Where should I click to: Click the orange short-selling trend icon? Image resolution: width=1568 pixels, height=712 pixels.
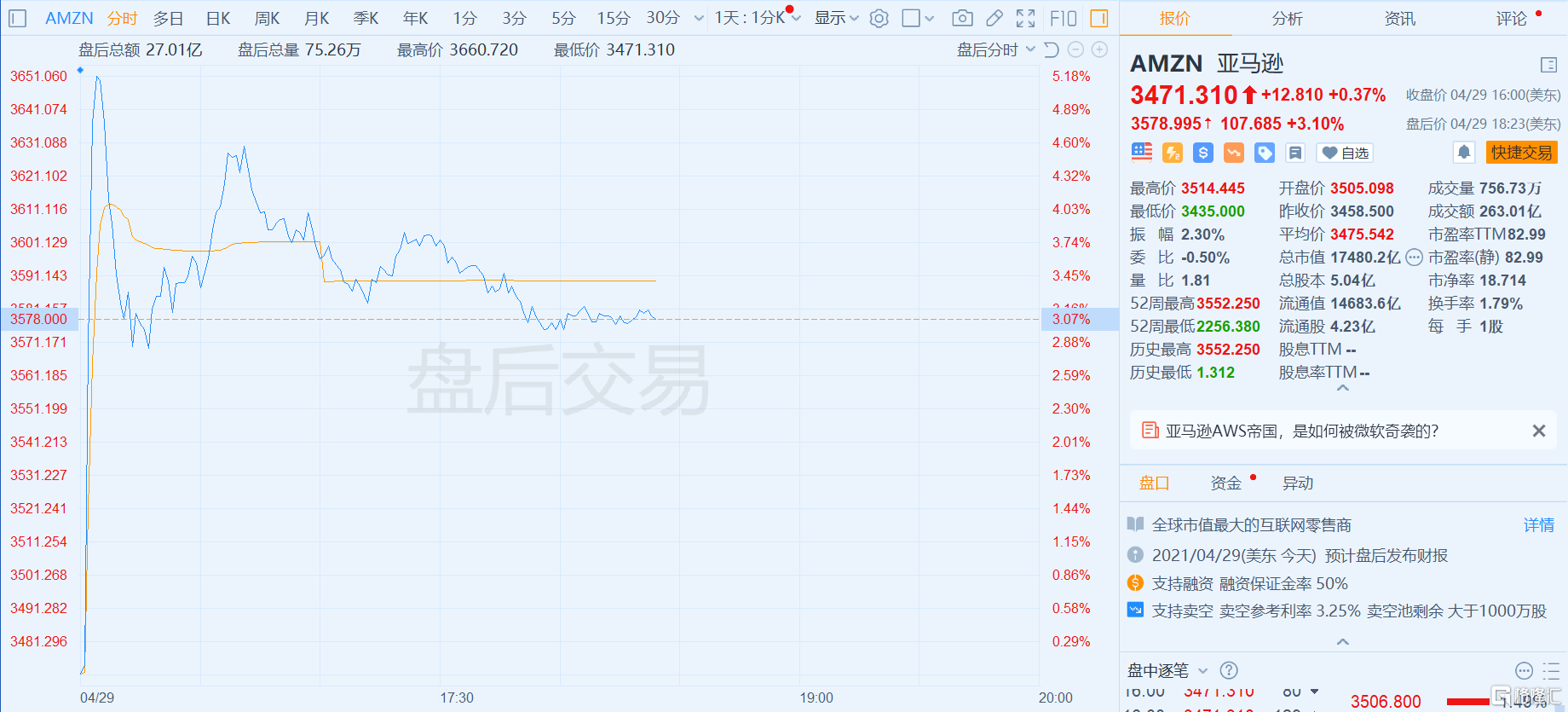tap(1234, 153)
